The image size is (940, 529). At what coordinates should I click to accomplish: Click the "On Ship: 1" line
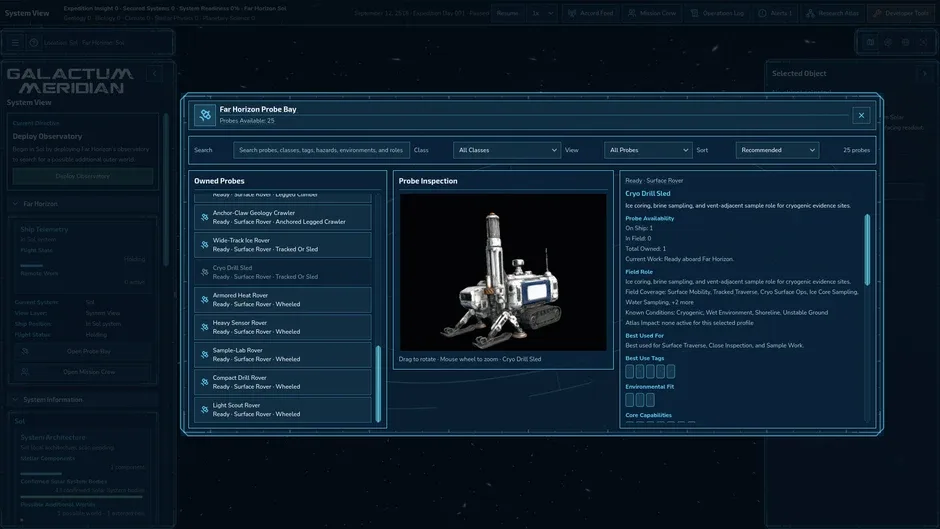pos(639,228)
